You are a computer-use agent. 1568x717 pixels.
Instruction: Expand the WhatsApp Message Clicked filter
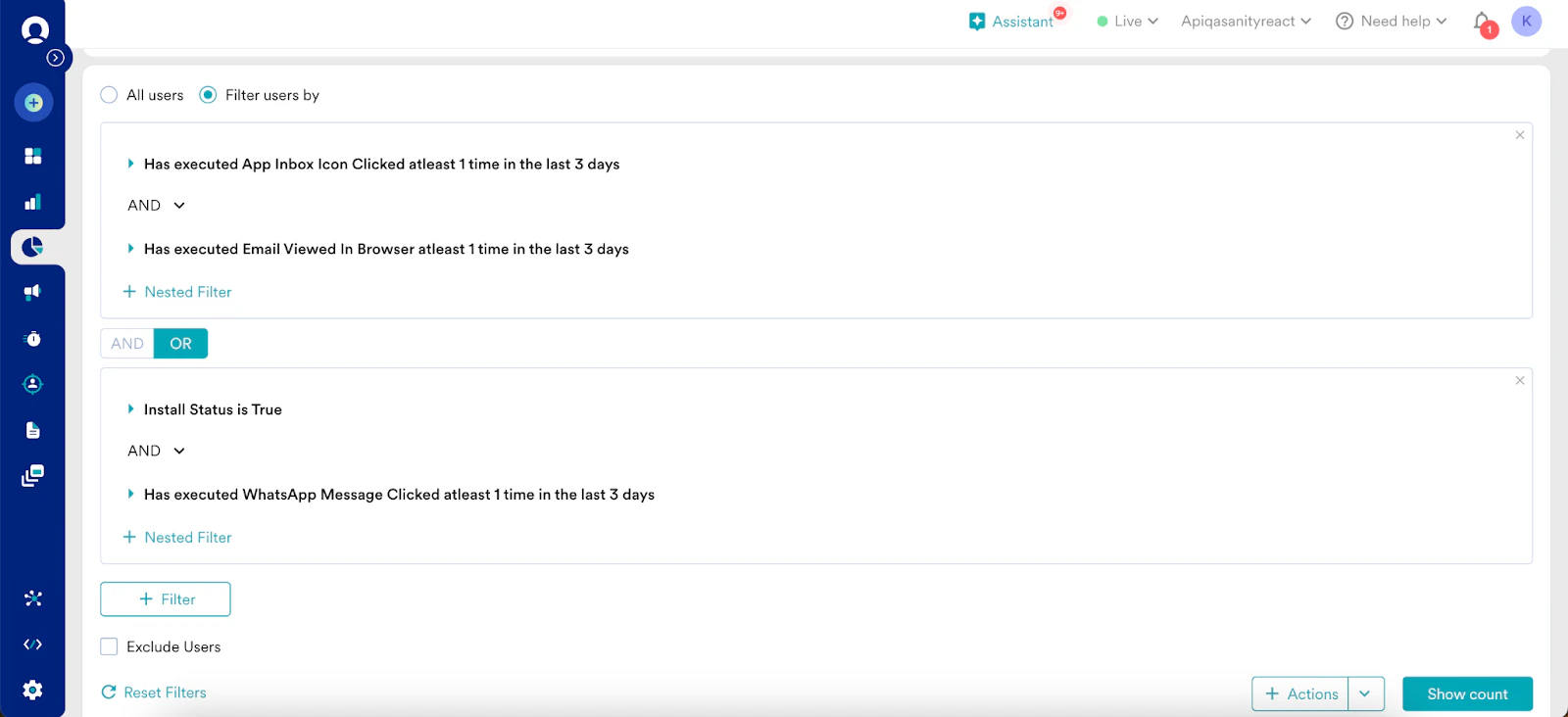click(130, 495)
